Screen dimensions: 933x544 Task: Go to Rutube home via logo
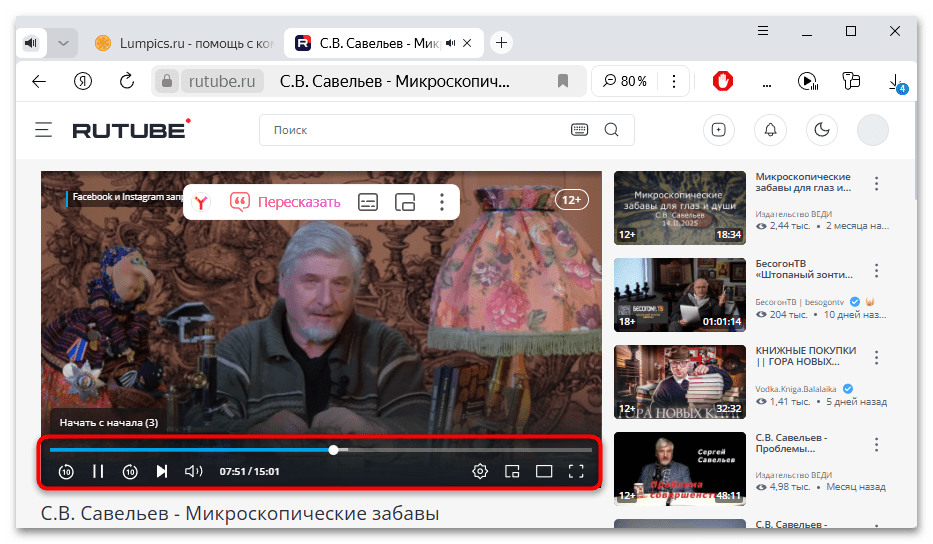click(x=131, y=129)
